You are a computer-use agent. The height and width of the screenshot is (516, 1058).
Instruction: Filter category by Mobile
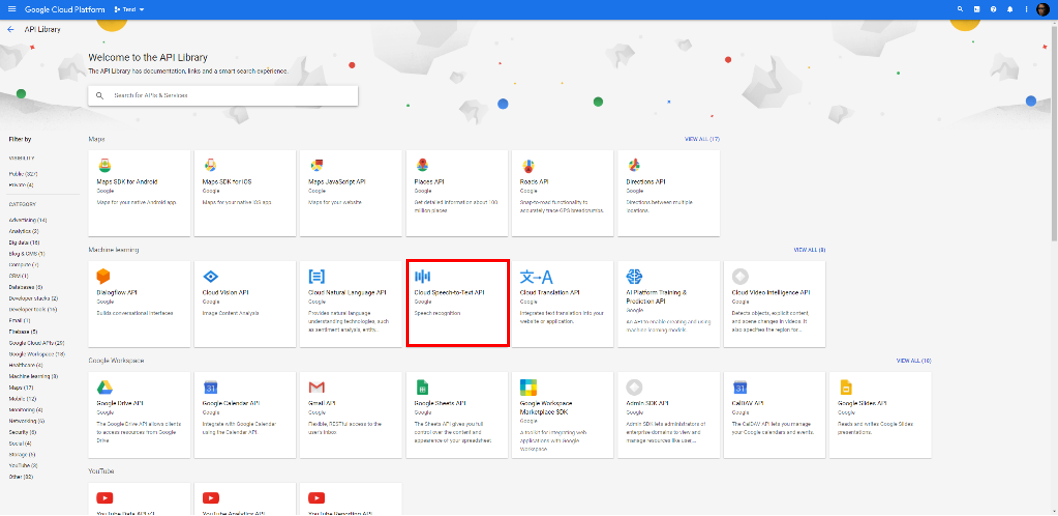point(22,399)
